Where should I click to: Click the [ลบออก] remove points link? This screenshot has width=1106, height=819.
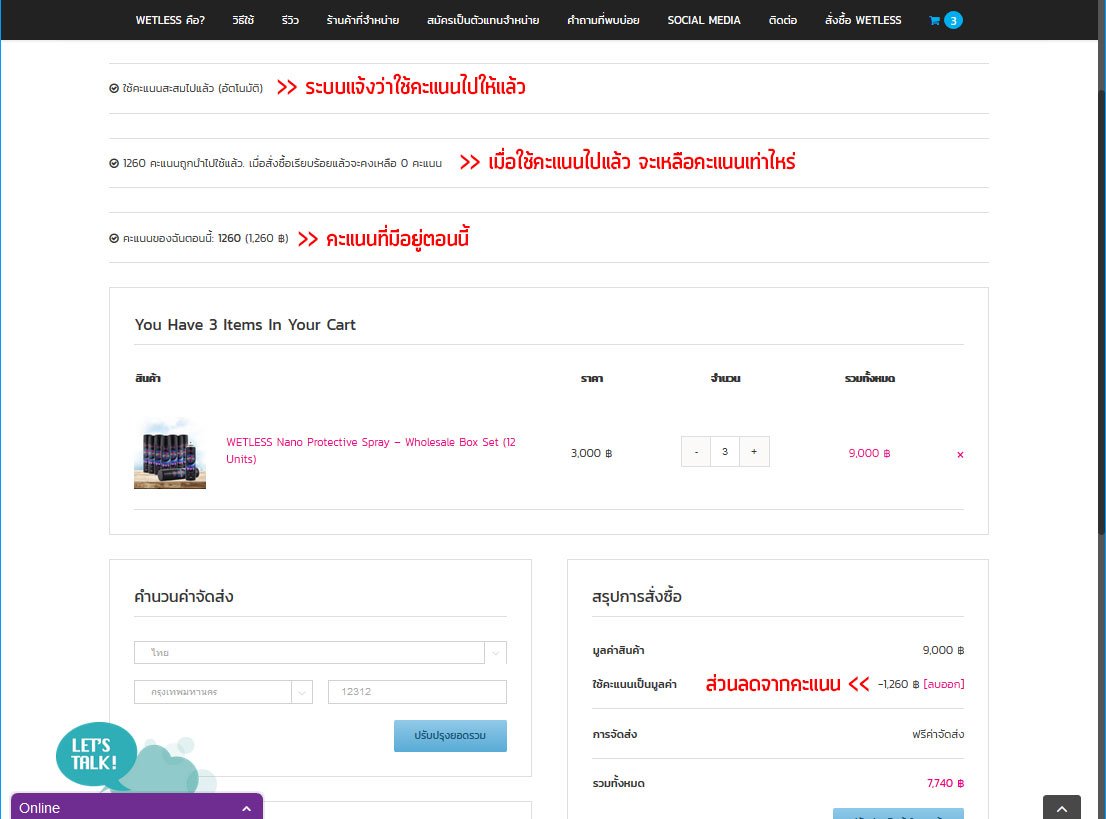tap(944, 684)
